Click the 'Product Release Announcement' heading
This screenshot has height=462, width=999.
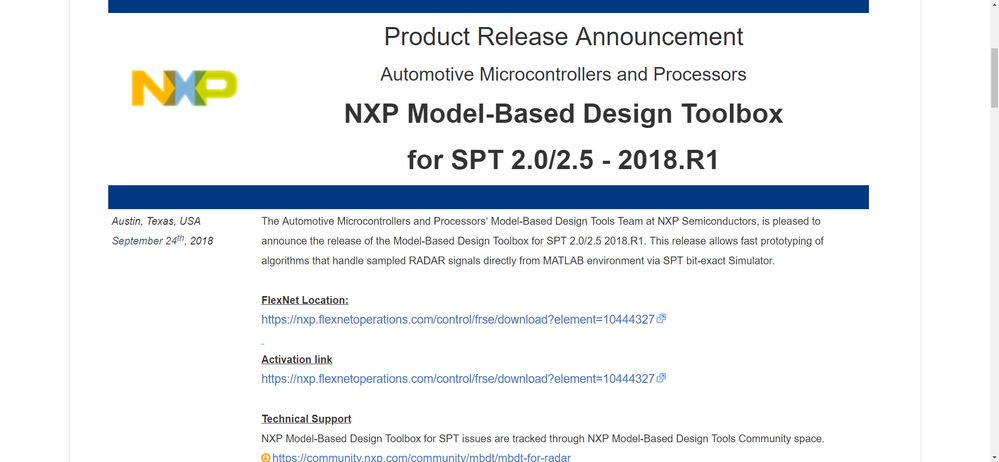point(563,36)
